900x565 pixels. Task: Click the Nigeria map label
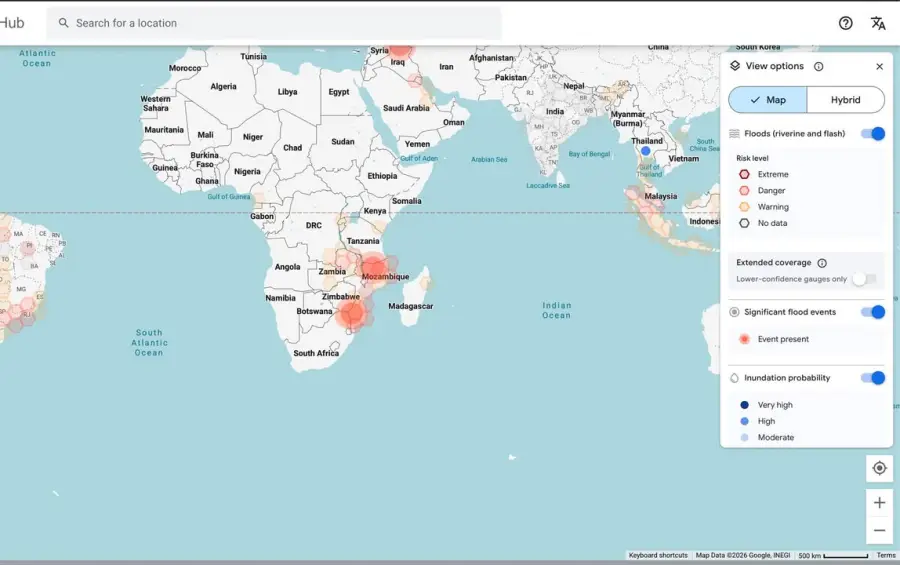(x=247, y=172)
